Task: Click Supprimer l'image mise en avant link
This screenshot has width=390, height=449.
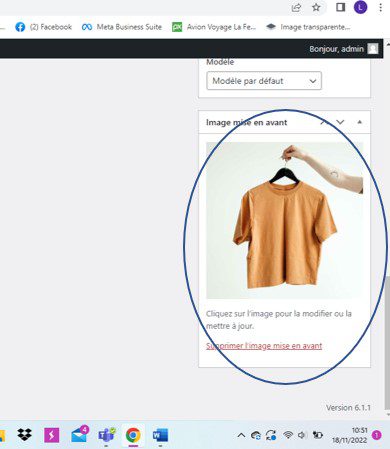Action: (x=264, y=346)
